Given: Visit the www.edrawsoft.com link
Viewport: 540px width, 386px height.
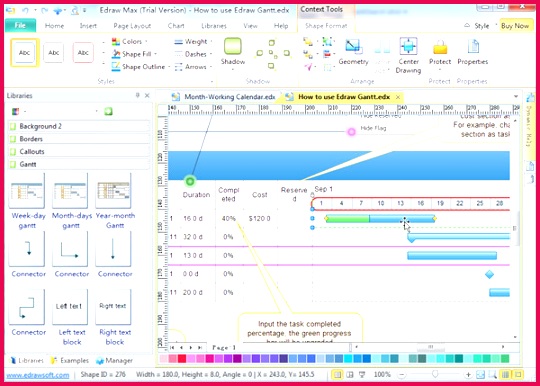Looking at the screenshot, I should pyautogui.click(x=38, y=375).
